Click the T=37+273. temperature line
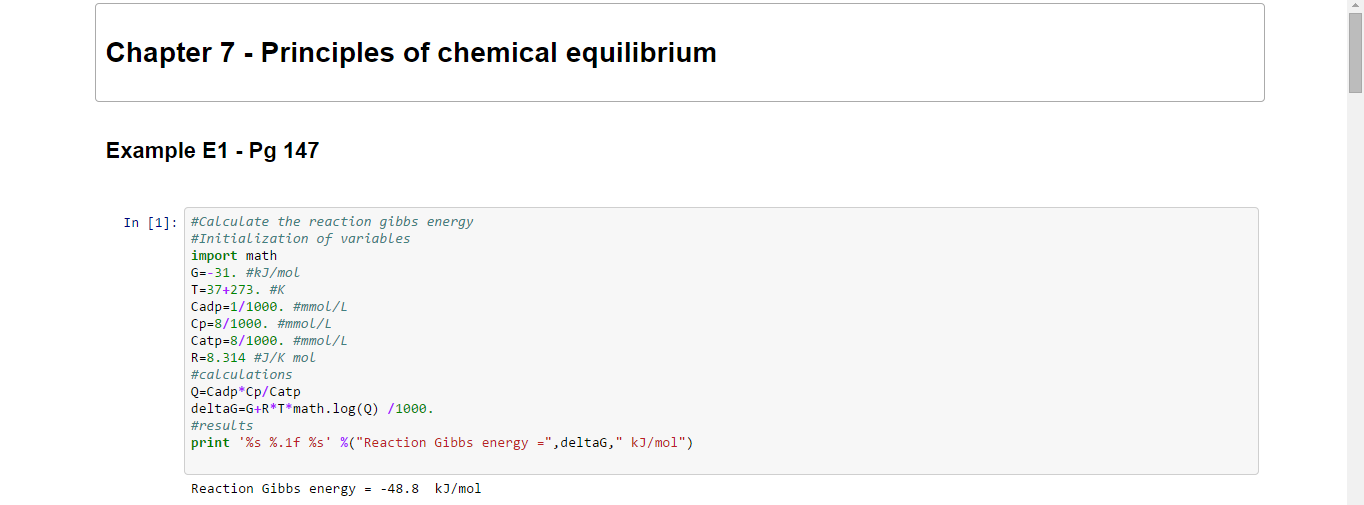 coord(238,290)
